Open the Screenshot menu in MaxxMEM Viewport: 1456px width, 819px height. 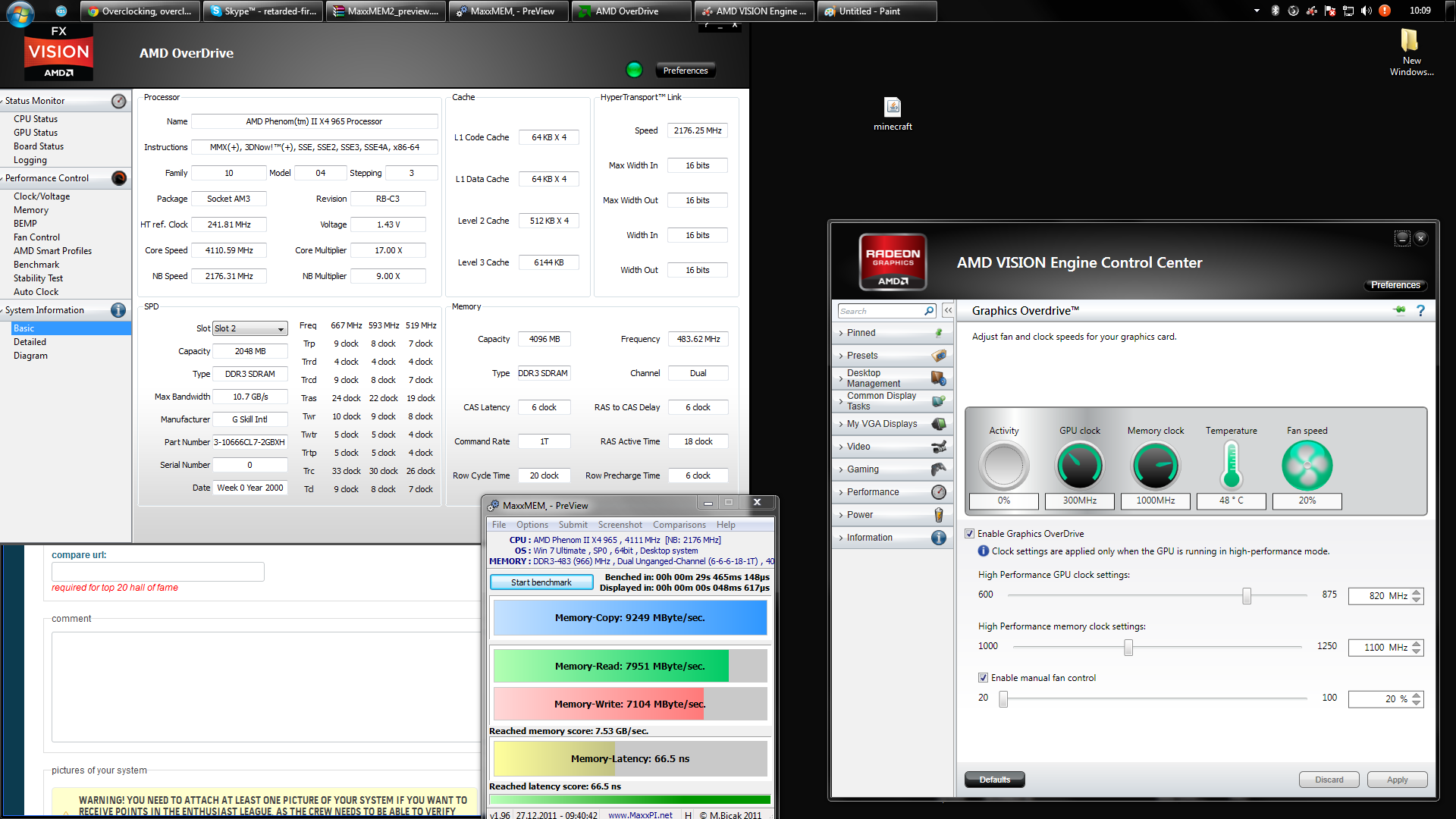tap(620, 525)
